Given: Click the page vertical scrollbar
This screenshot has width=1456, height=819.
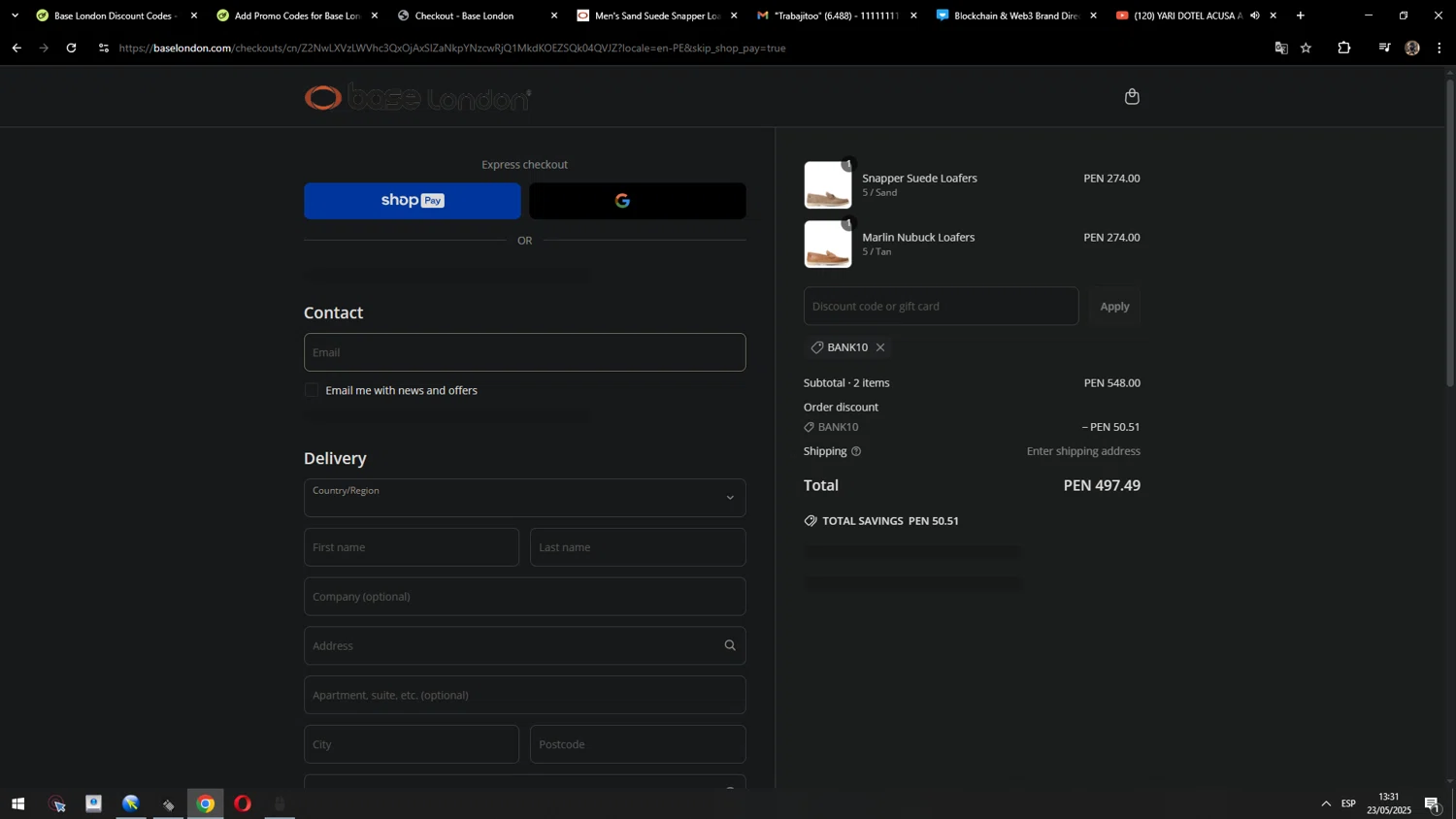Looking at the screenshot, I should click(1450, 233).
